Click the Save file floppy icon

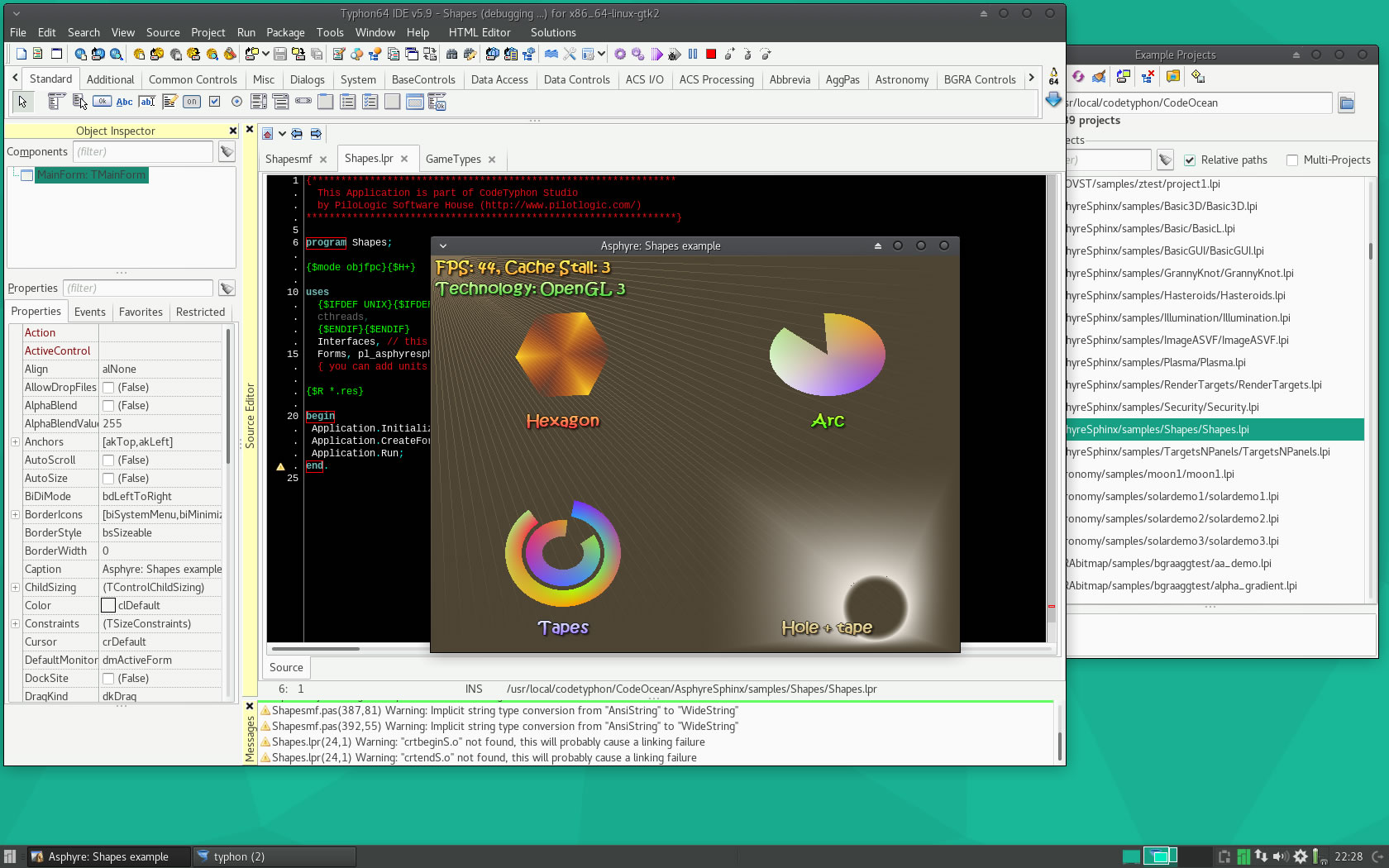point(280,54)
